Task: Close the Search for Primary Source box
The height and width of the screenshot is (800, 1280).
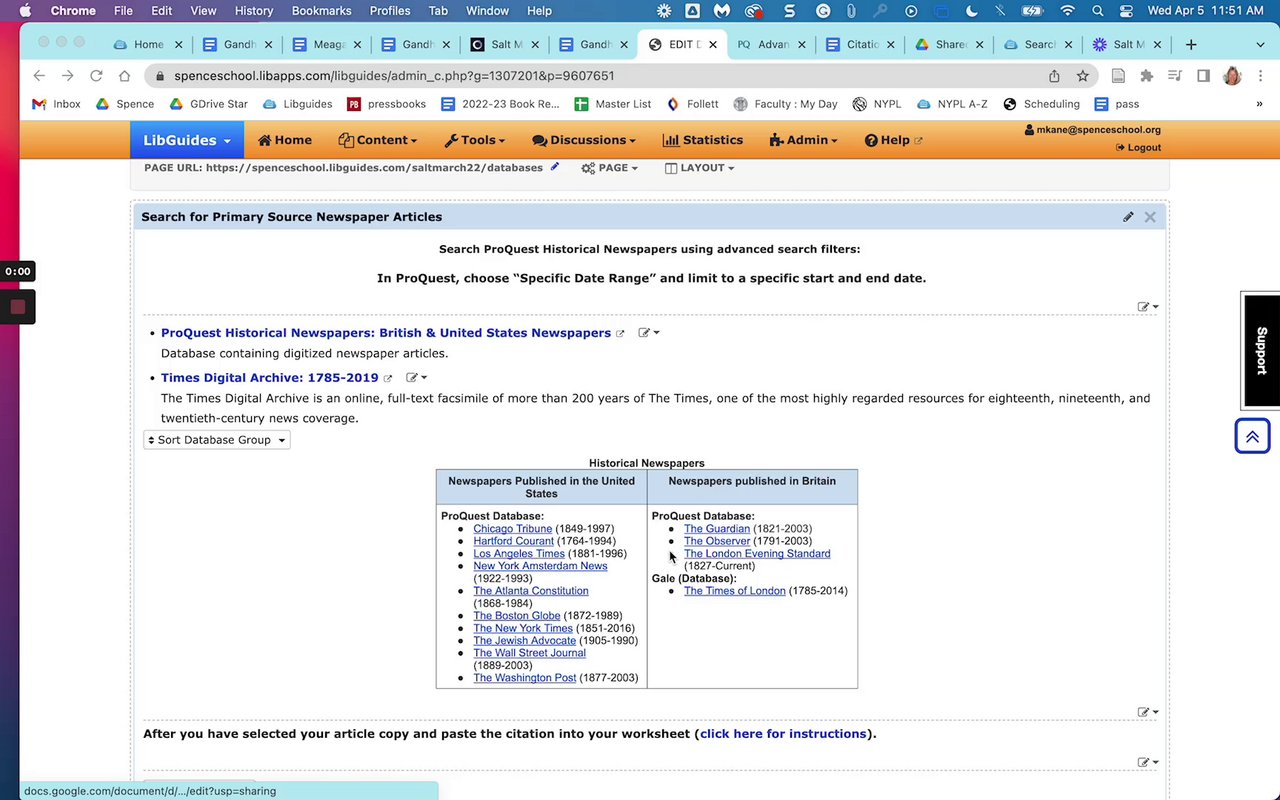Action: pos(1150,217)
